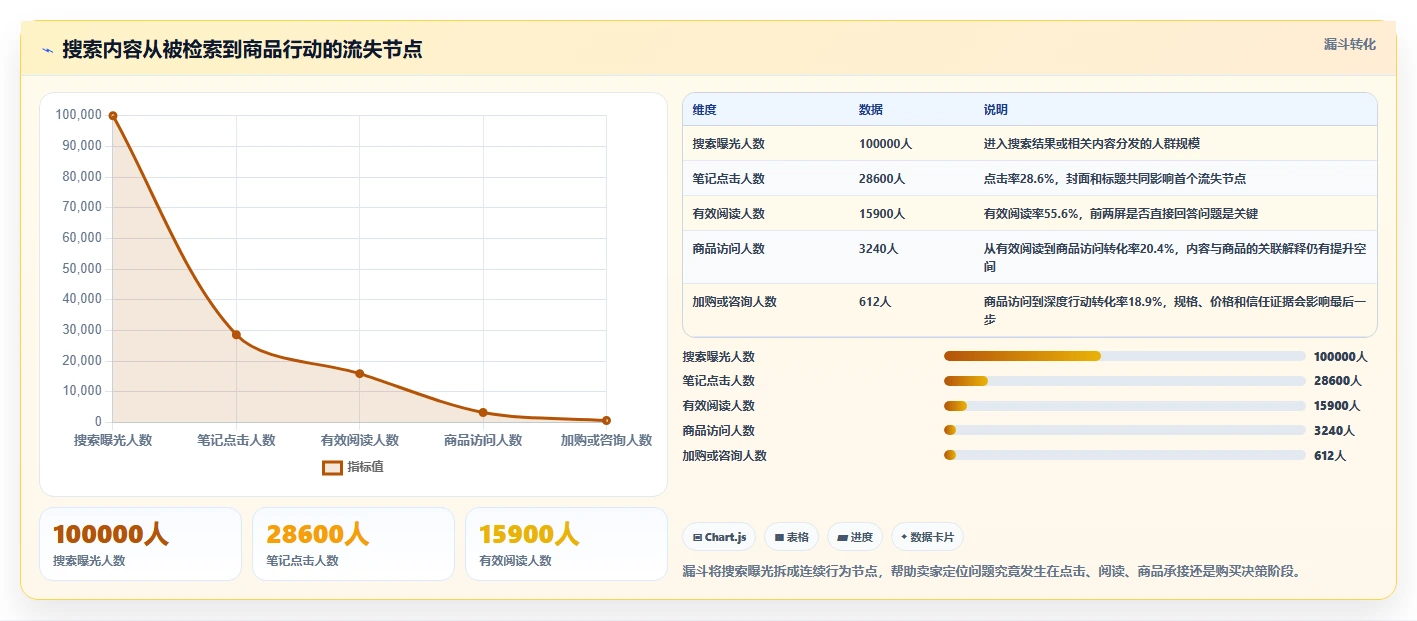Click the 商品访问人数 progress bar
Viewport: 1417px width, 621px height.
(1125, 430)
